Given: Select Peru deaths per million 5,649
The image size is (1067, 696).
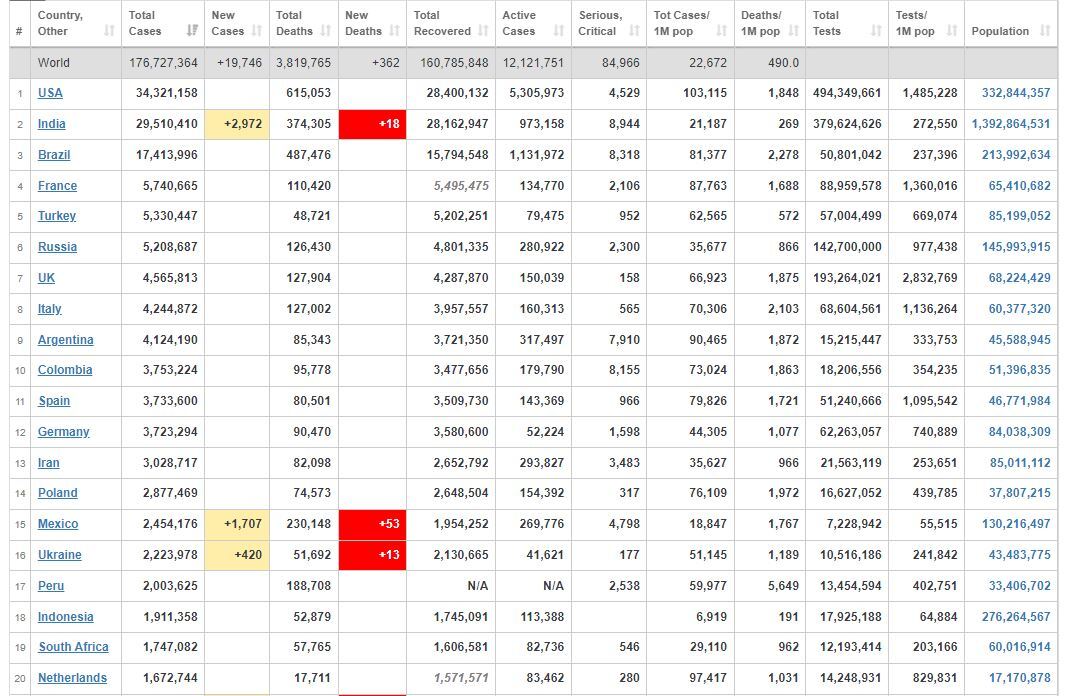Looking at the screenshot, I should point(783,586).
